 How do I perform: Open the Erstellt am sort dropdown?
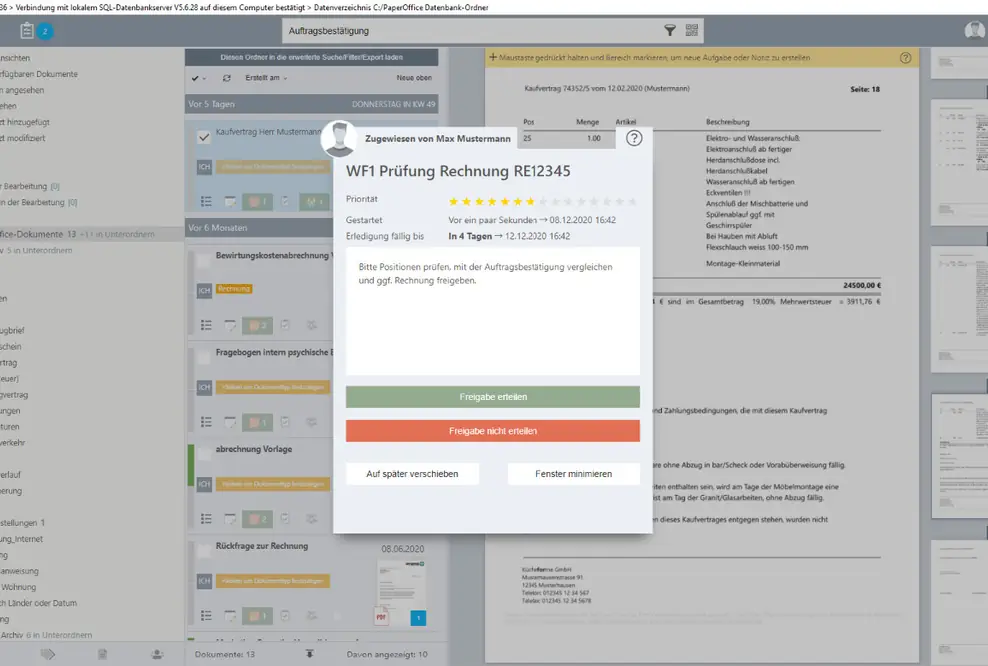point(266,78)
